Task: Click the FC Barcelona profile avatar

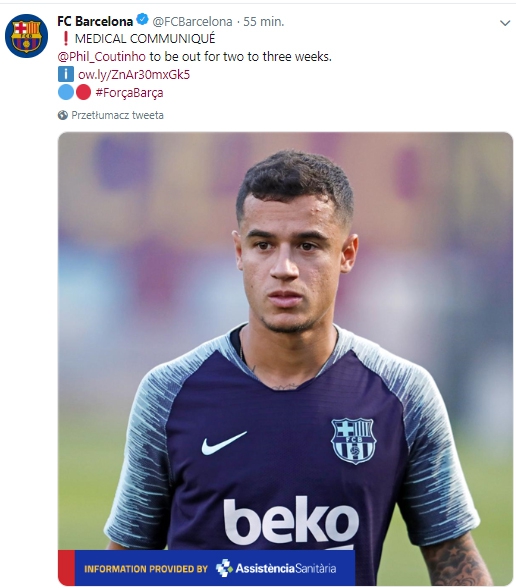Action: (26, 36)
